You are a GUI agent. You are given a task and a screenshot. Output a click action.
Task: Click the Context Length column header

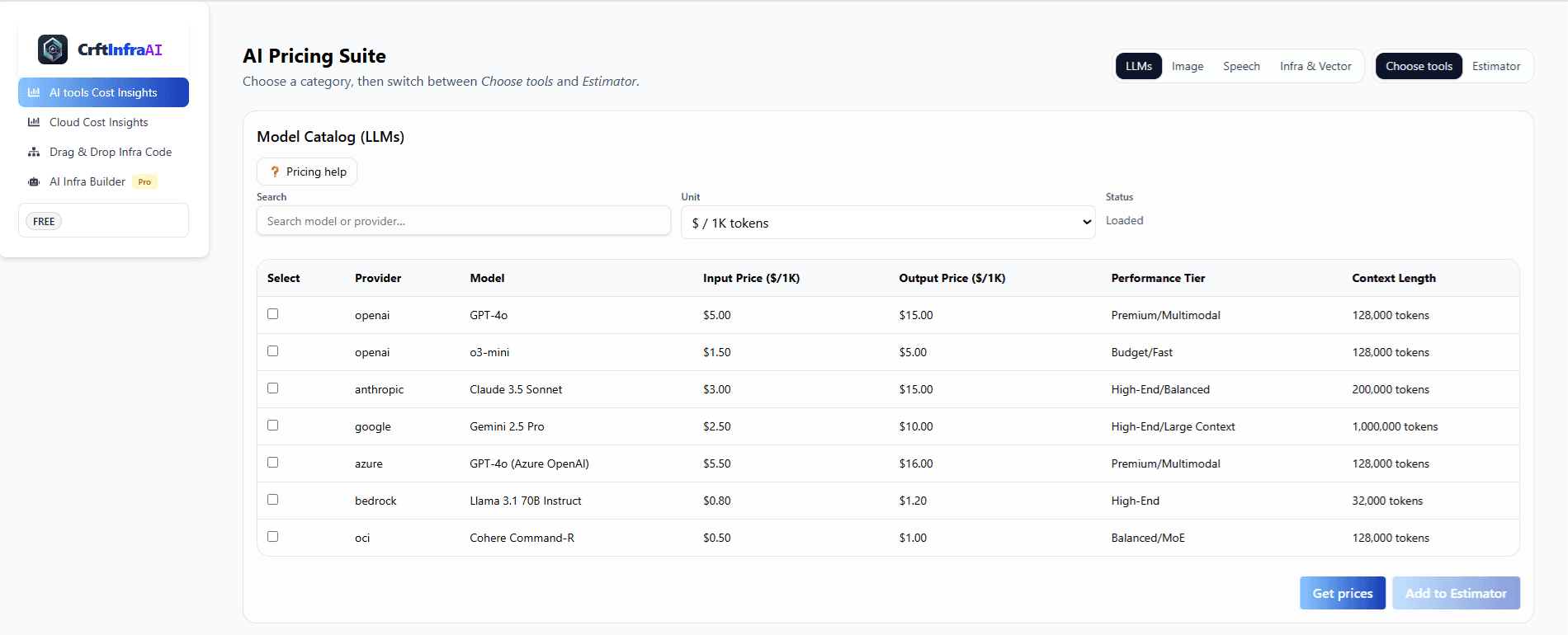pos(1394,278)
